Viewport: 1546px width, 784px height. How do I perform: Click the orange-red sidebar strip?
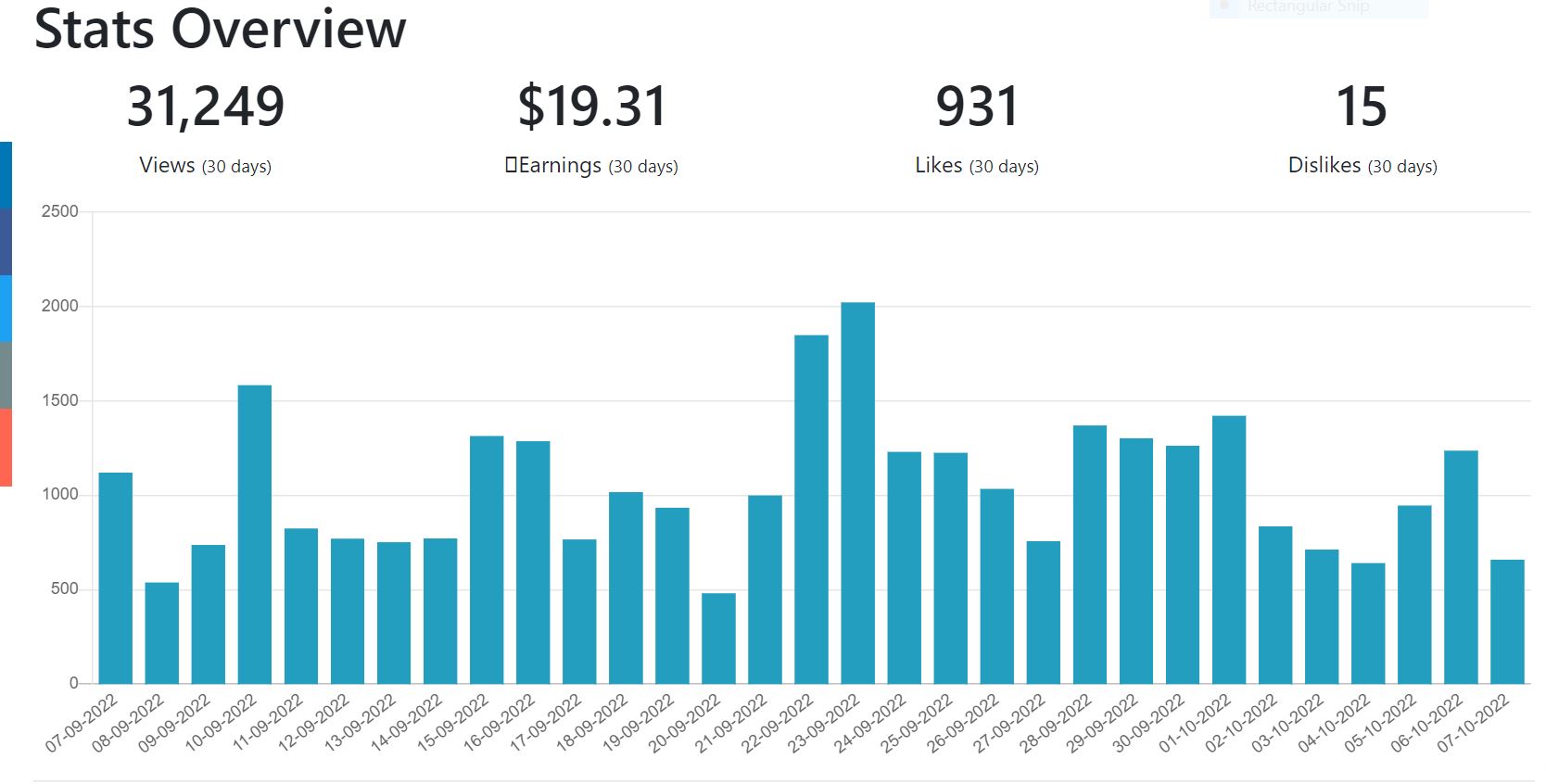pos(6,447)
